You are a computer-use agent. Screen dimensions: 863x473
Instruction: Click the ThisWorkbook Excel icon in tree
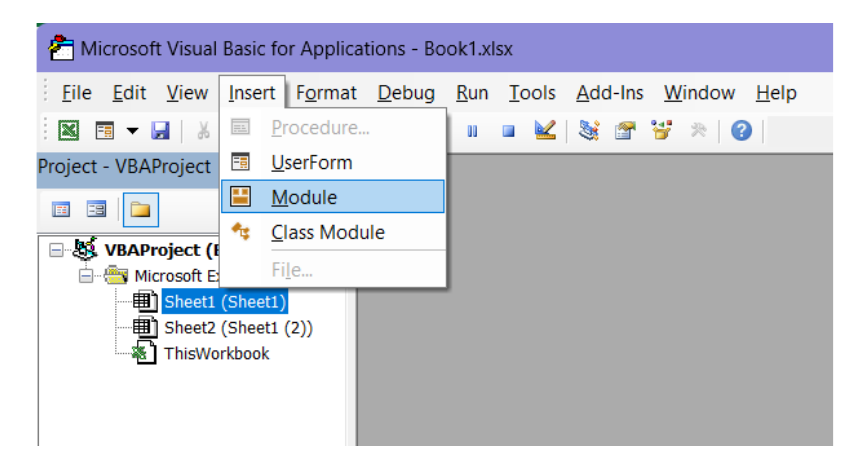pos(145,353)
